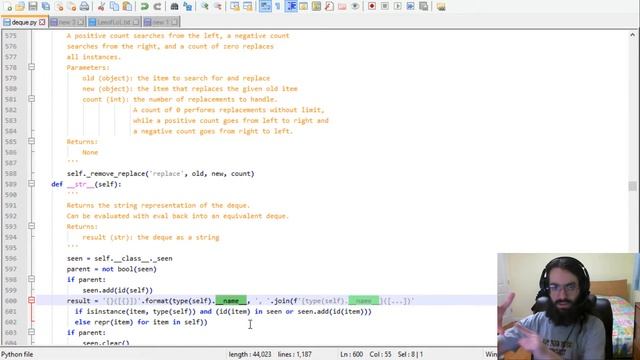This screenshot has width=640, height=360.
Task: Click the vertical scrollbar up arrow
Action: [632, 35]
